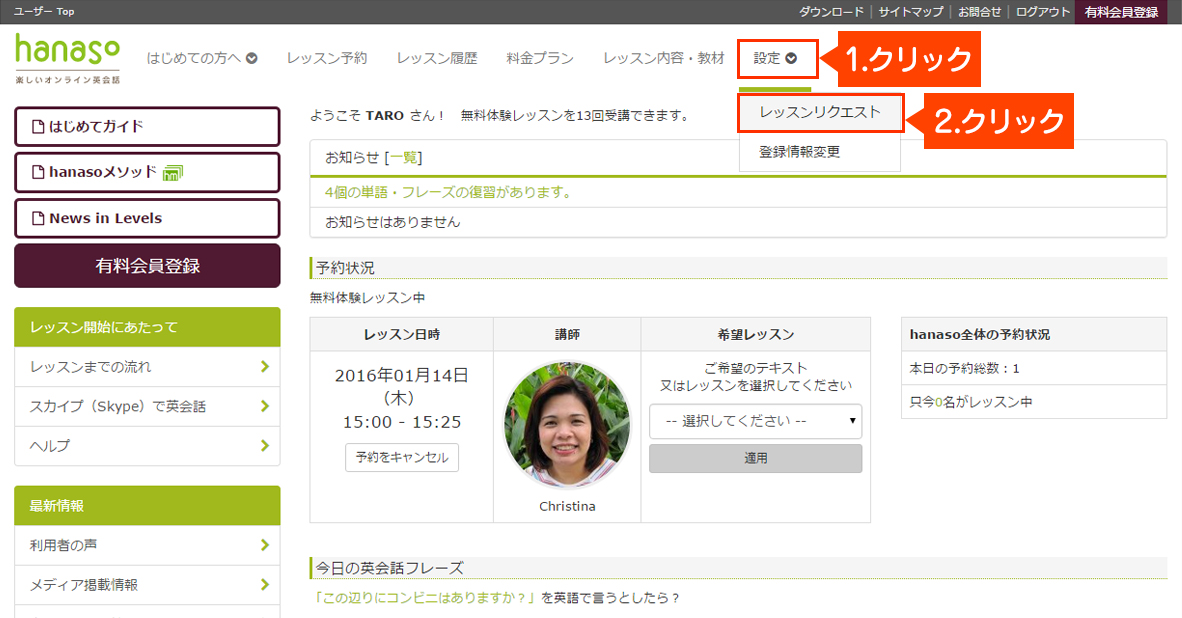Click ログアウト to sign out
This screenshot has width=1182, height=618.
coord(1043,11)
